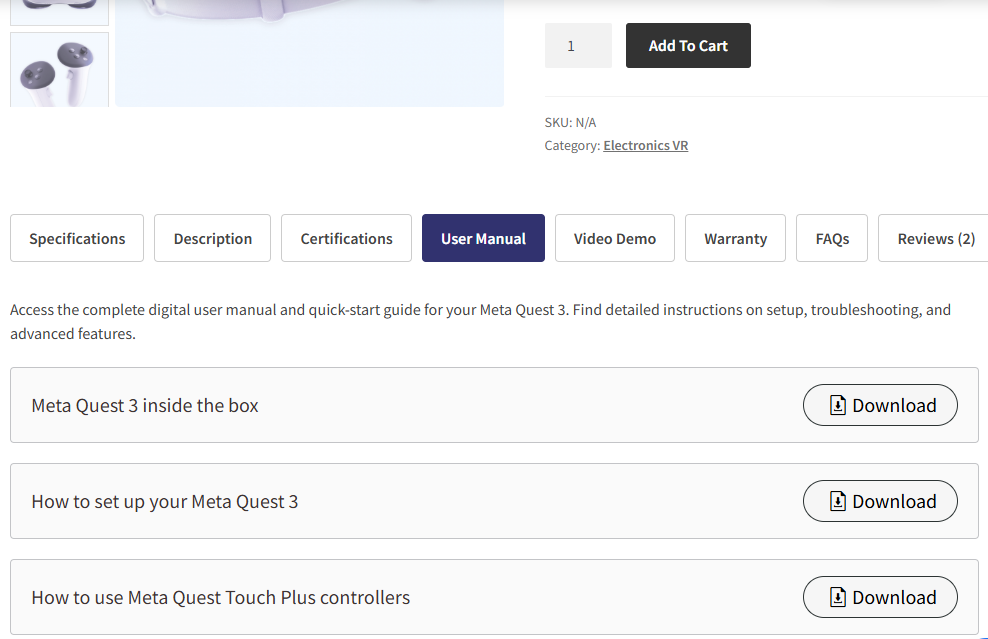Click the quantity input field

pos(578,45)
